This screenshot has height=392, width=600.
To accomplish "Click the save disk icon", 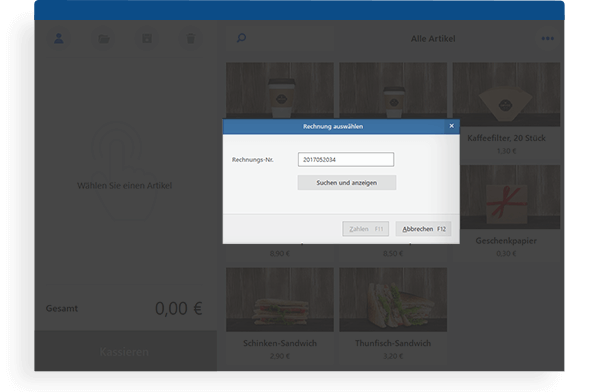I will (147, 38).
